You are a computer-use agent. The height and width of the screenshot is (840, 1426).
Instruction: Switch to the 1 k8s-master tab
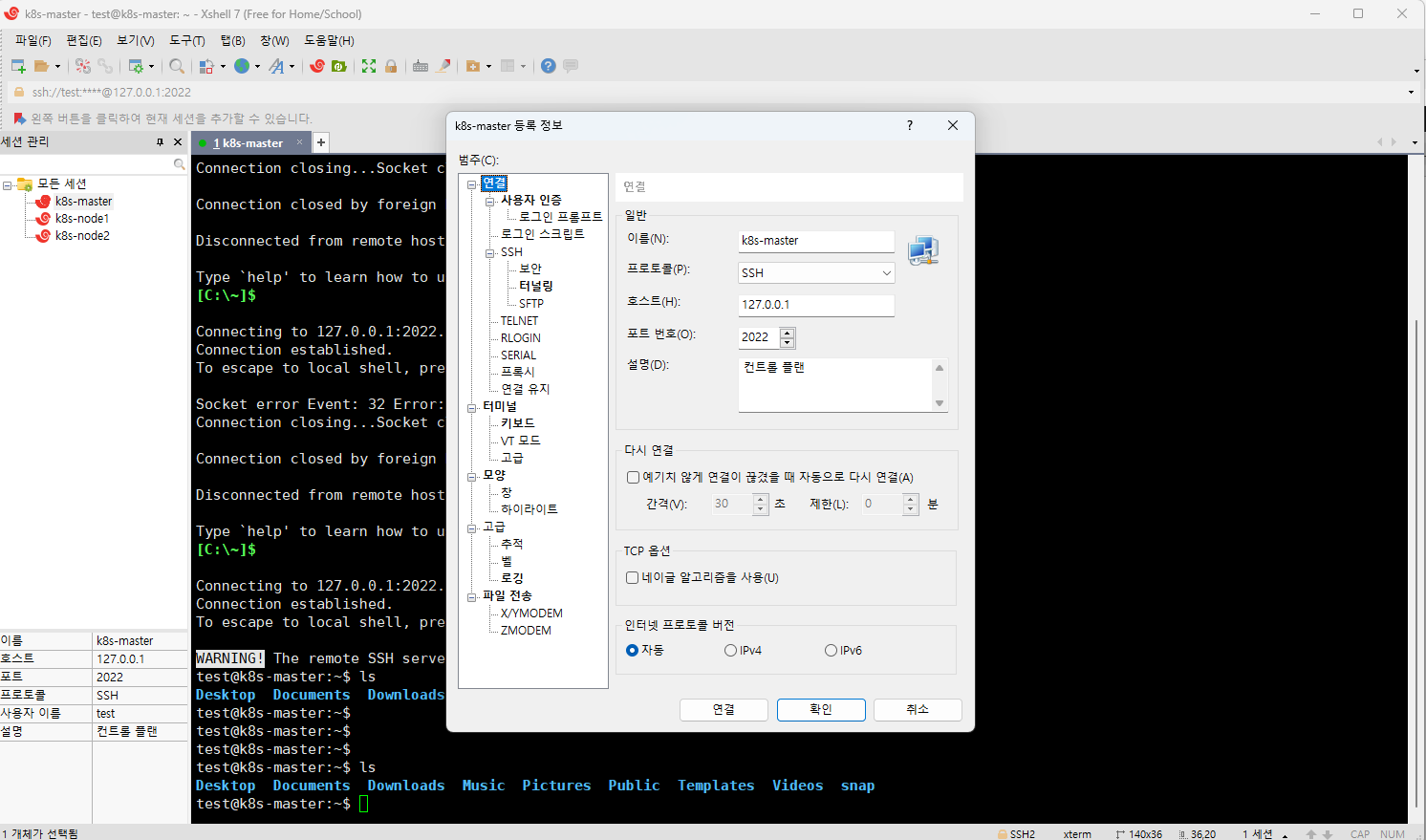(x=248, y=142)
